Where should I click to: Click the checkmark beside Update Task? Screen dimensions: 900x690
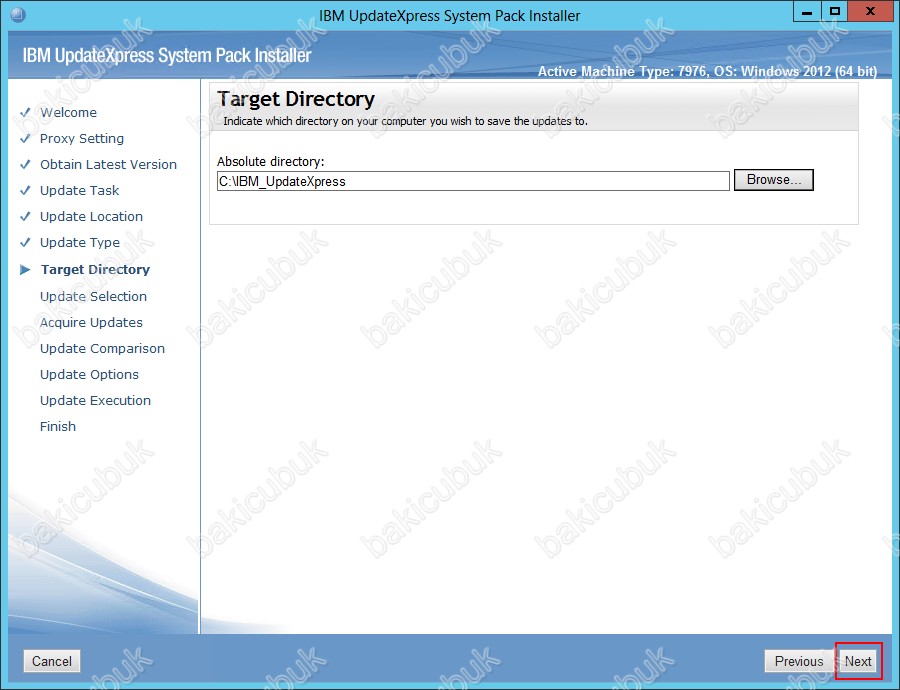(25, 191)
